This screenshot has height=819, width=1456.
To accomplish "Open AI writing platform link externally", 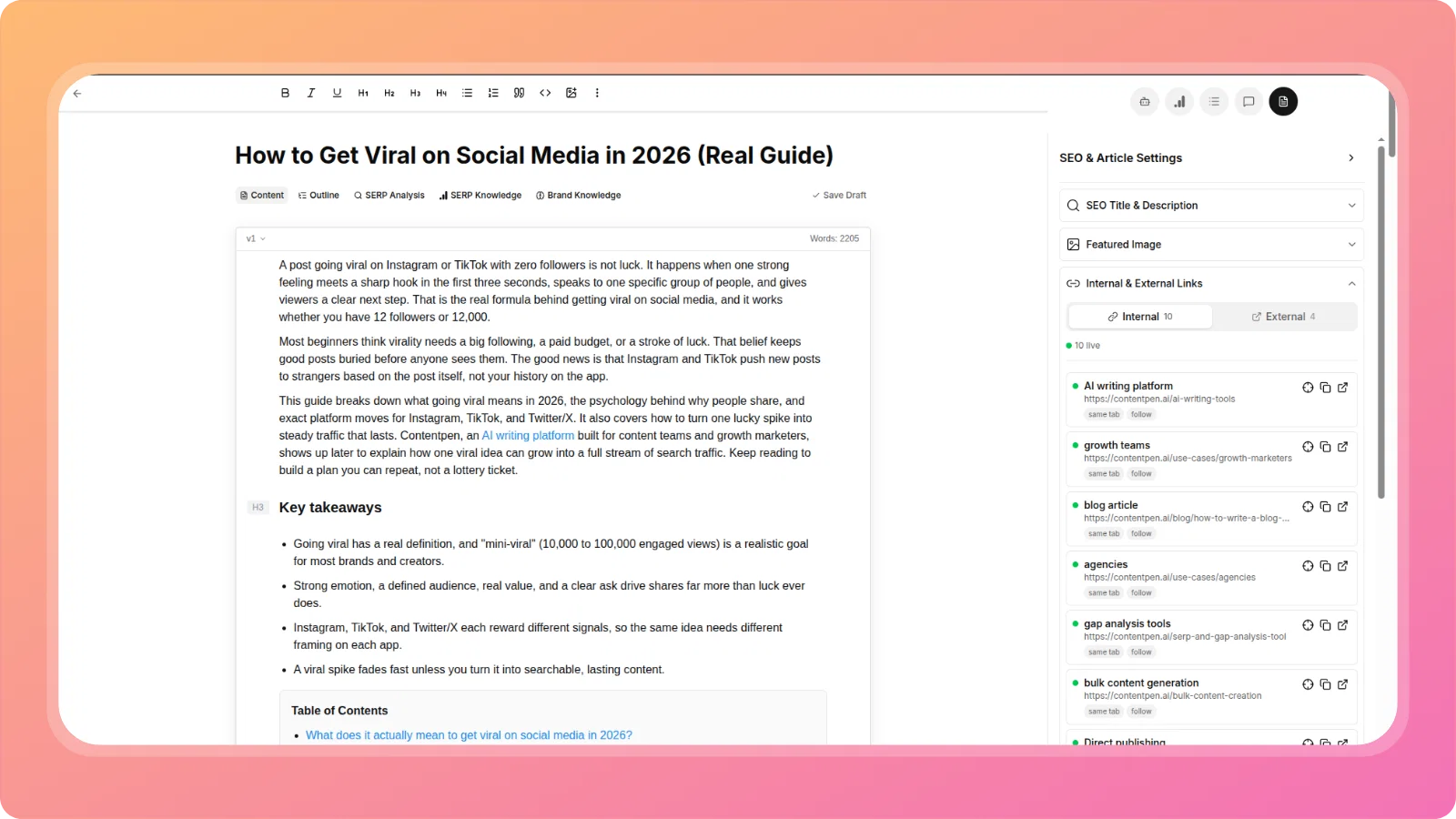I will pyautogui.click(x=1342, y=388).
